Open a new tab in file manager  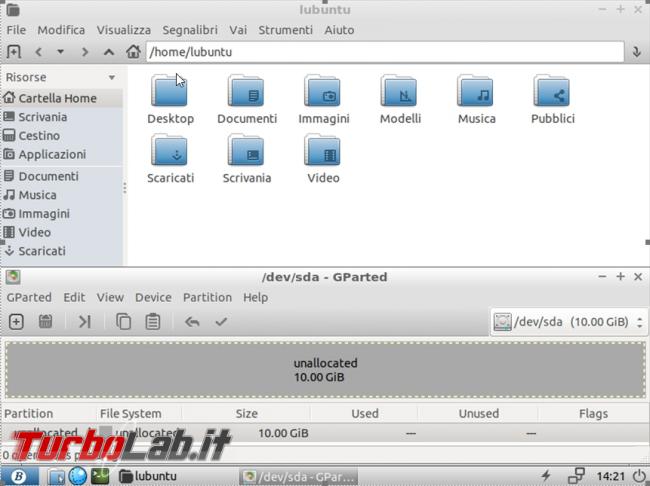click(x=14, y=52)
